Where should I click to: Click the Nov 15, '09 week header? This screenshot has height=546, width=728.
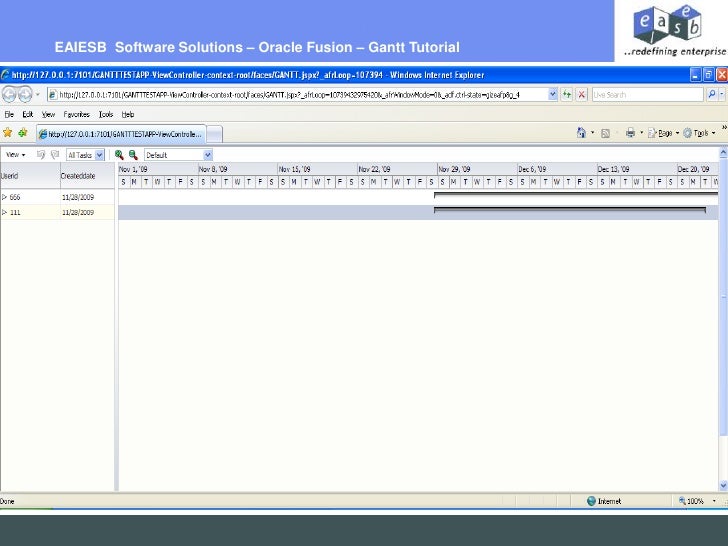pyautogui.click(x=318, y=169)
